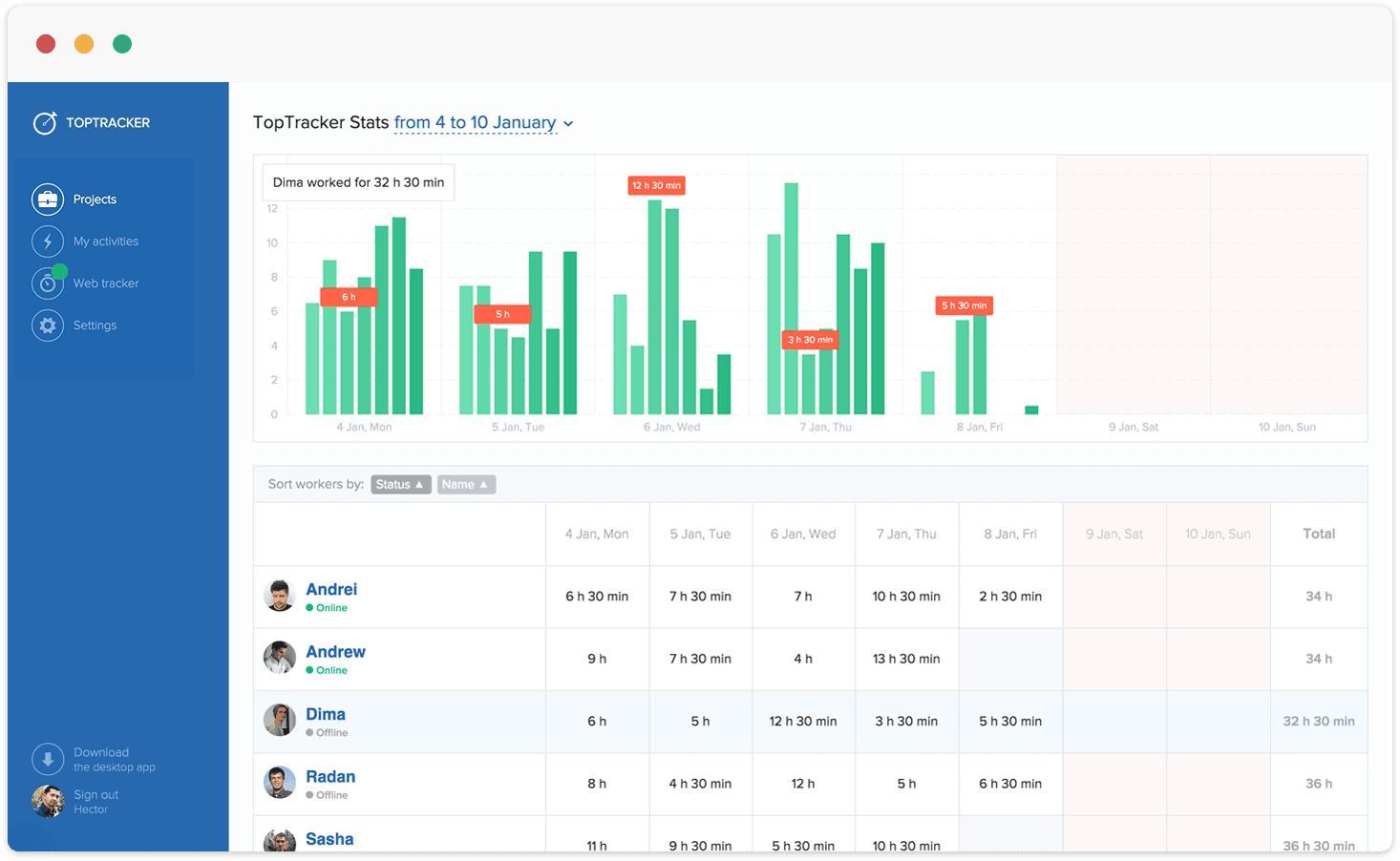This screenshot has width=1400, height=861.
Task: Open Andrei's worker profile link
Action: tap(331, 589)
